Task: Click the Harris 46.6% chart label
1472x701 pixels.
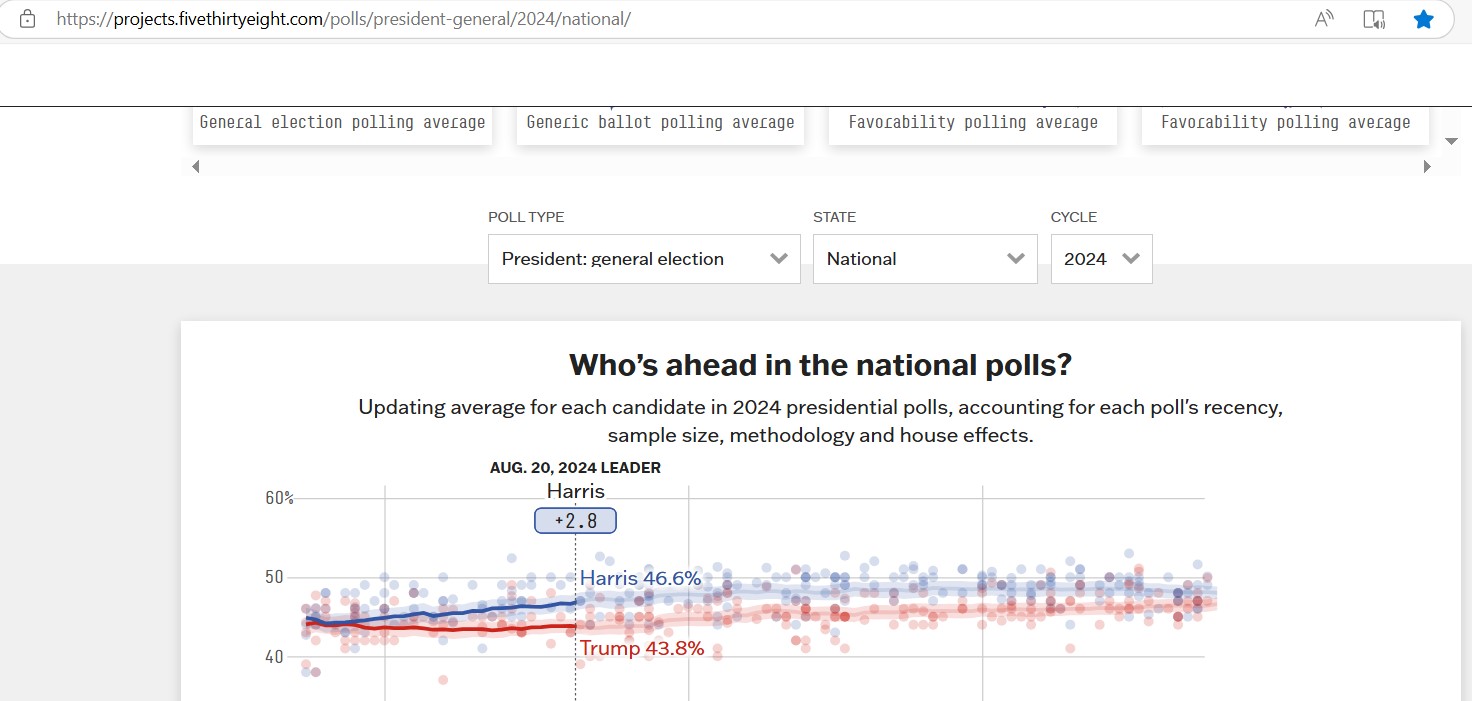Action: tap(640, 579)
